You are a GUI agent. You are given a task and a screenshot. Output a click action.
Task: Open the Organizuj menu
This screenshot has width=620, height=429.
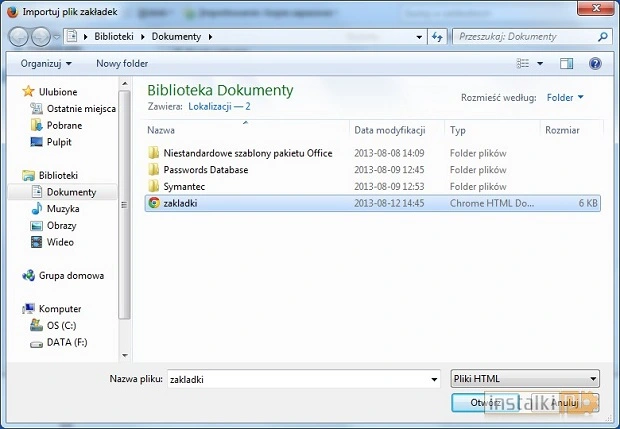(x=46, y=64)
